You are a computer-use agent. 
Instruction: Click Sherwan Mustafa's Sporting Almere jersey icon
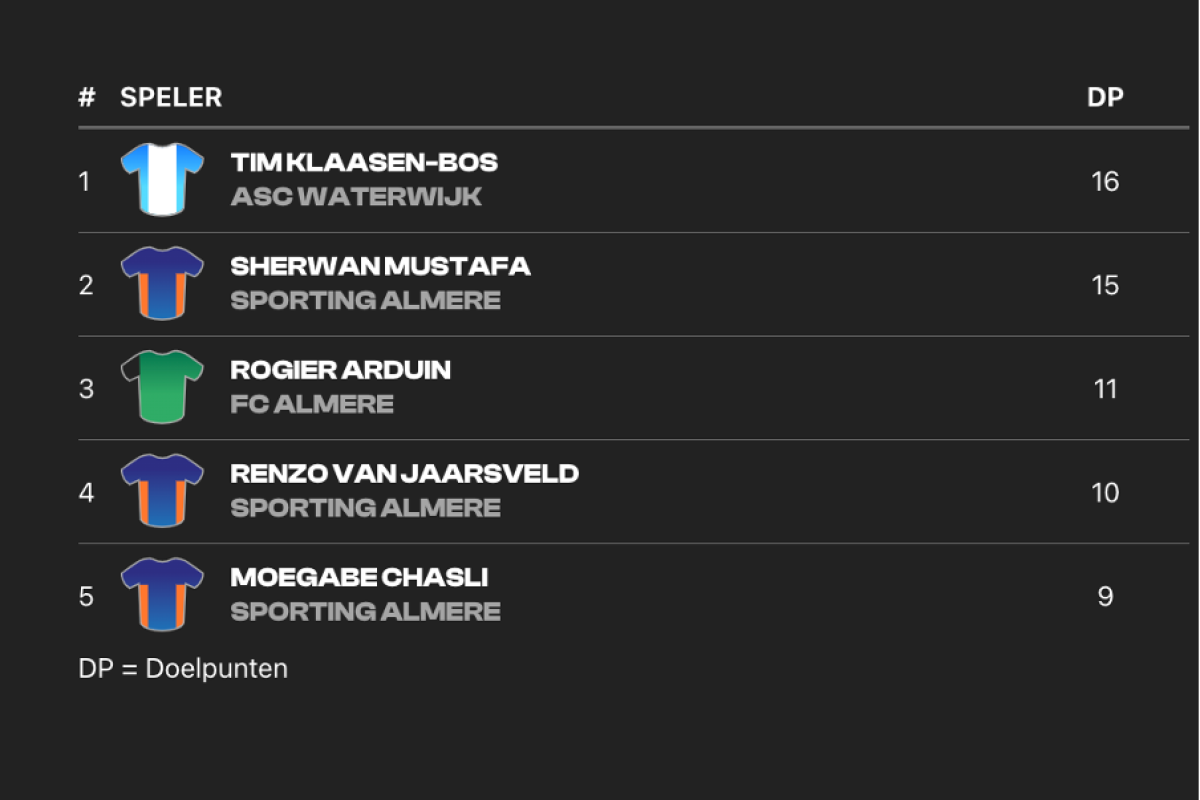point(162,284)
